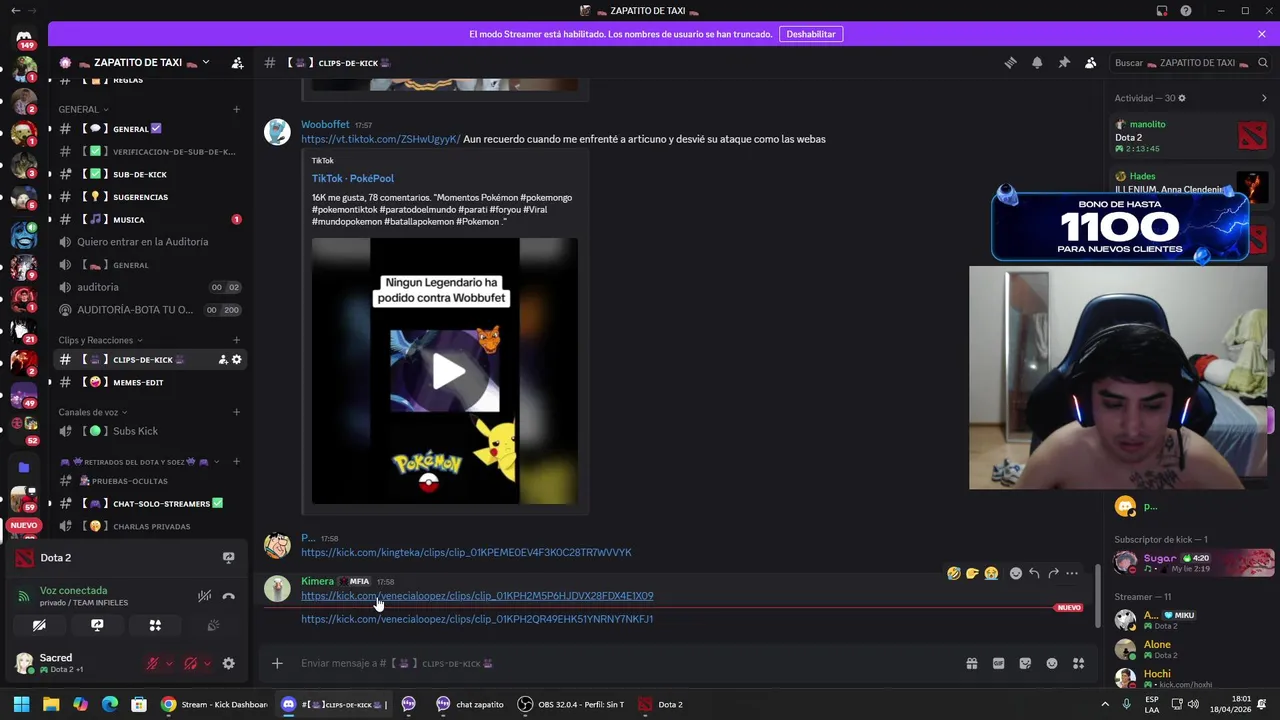The image size is (1280, 720).
Task: Open Discord from the Windows taskbar
Action: (x=334, y=704)
